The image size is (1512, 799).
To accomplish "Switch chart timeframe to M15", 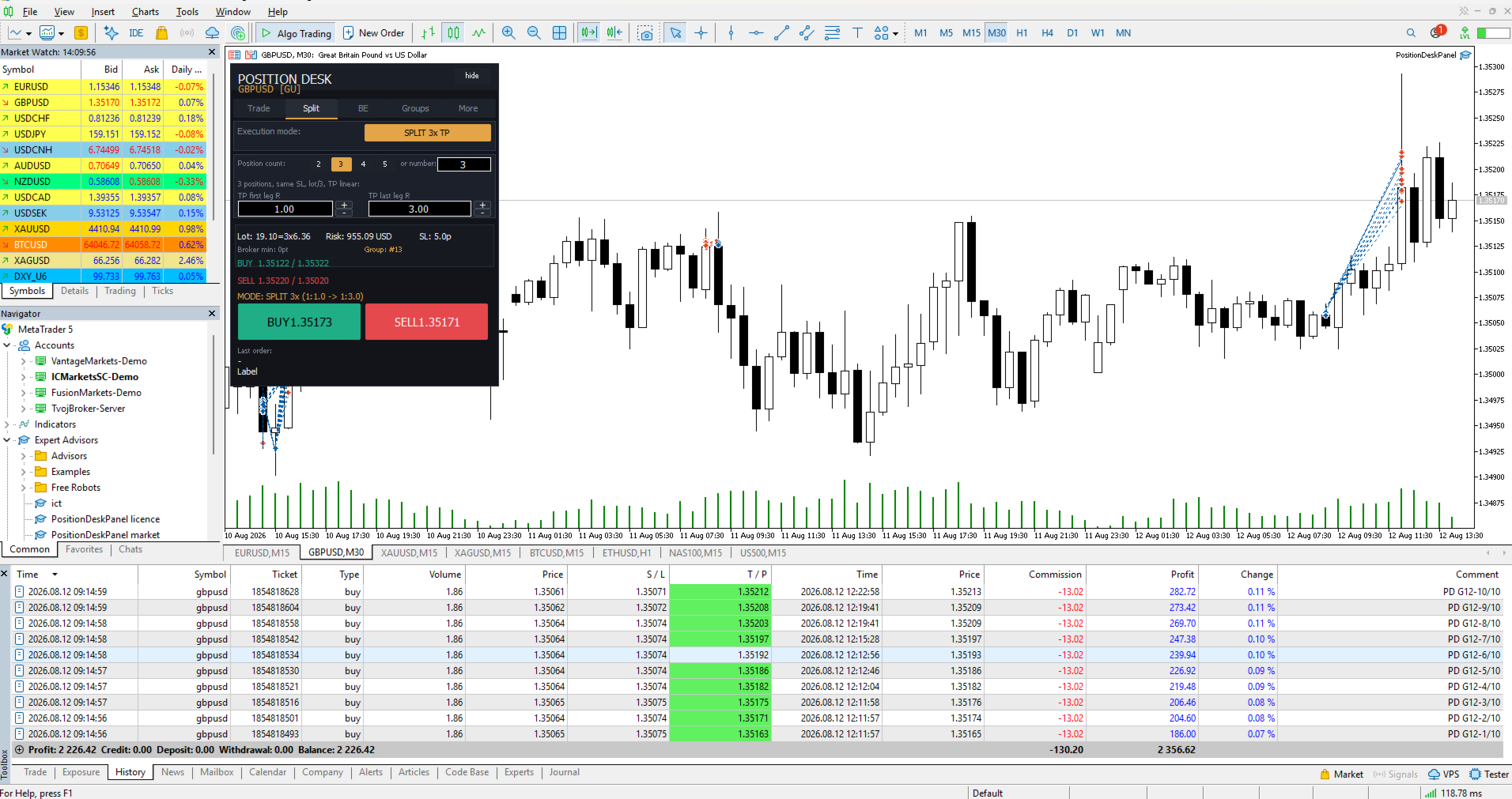I will point(971,33).
